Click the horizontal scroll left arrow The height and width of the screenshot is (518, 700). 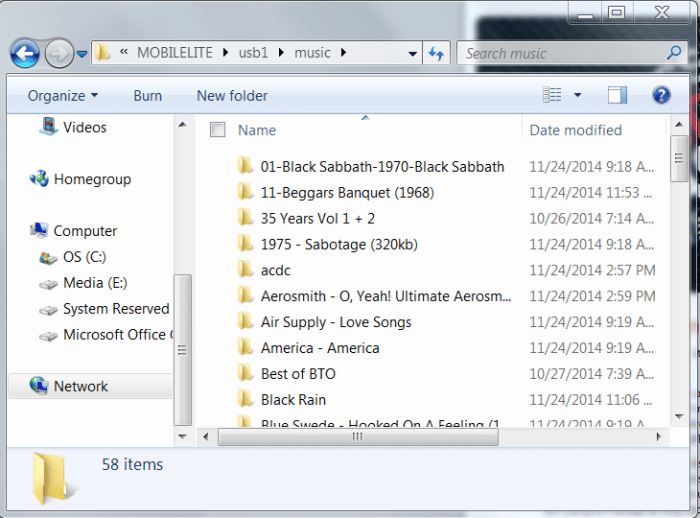205,437
